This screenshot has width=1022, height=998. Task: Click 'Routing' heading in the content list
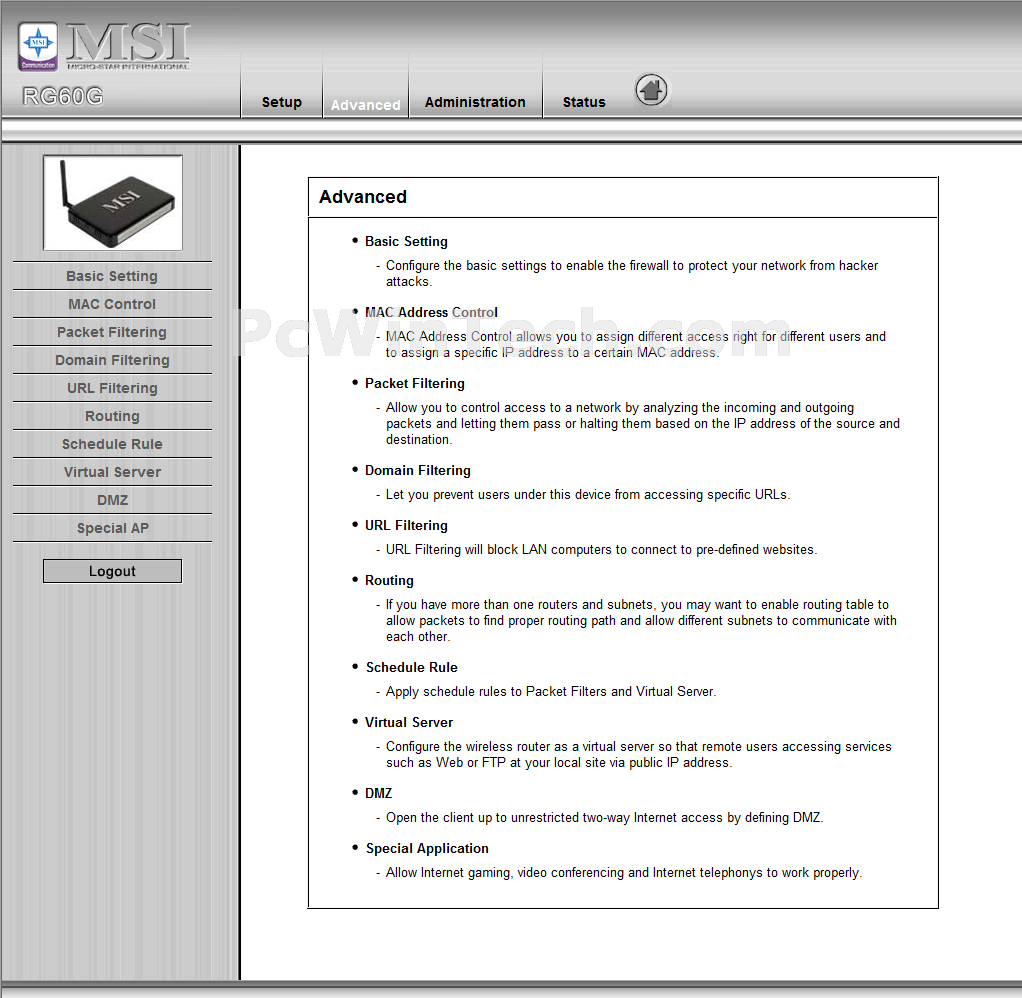pyautogui.click(x=389, y=581)
